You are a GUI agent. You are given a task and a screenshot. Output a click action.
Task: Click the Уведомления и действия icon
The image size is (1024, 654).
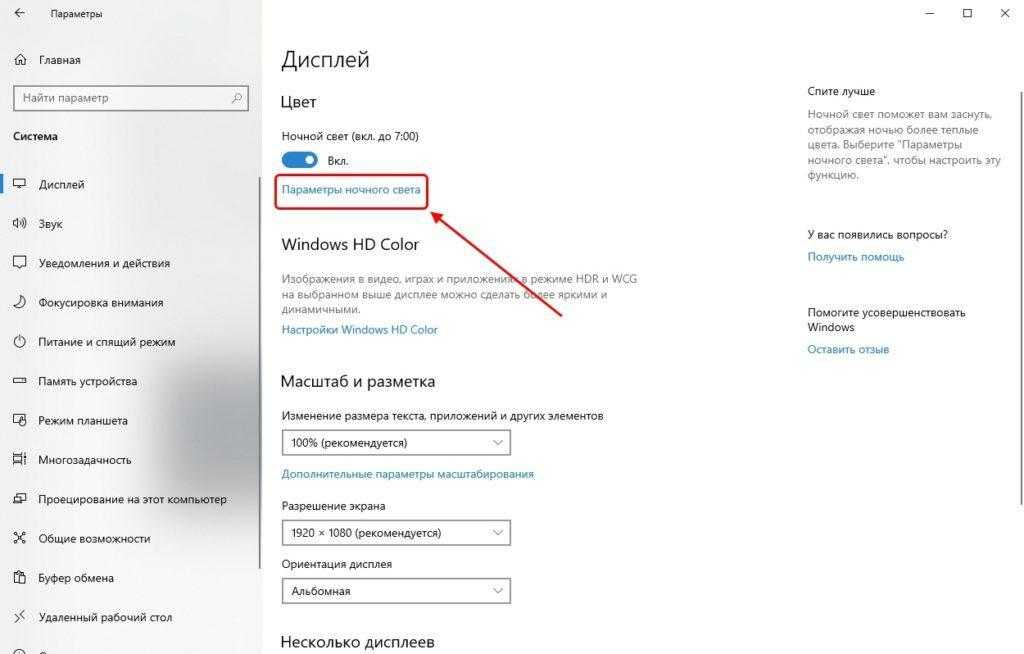click(20, 263)
